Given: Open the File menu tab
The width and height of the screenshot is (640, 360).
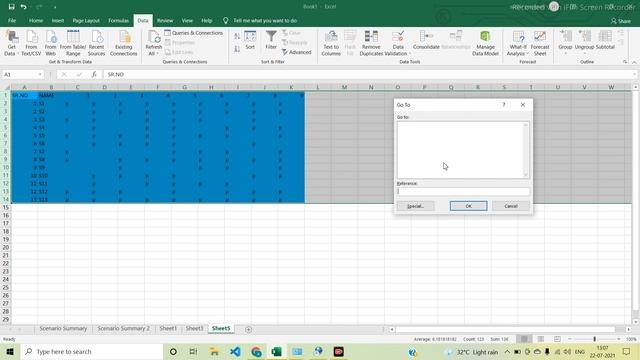Looking at the screenshot, I should (x=12, y=20).
